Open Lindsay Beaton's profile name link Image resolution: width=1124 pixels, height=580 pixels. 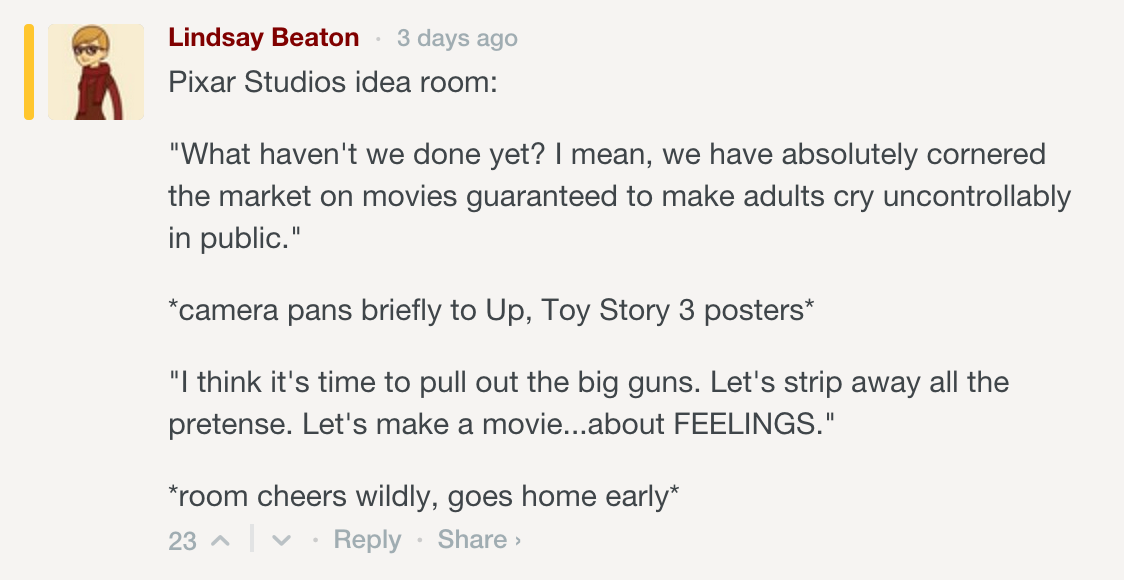coord(263,38)
